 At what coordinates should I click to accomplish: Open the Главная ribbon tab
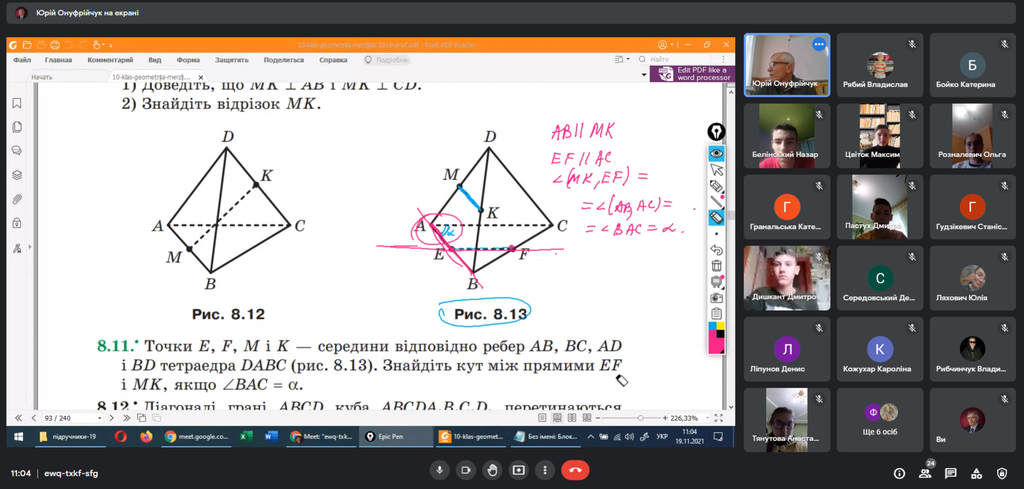pyautogui.click(x=58, y=60)
